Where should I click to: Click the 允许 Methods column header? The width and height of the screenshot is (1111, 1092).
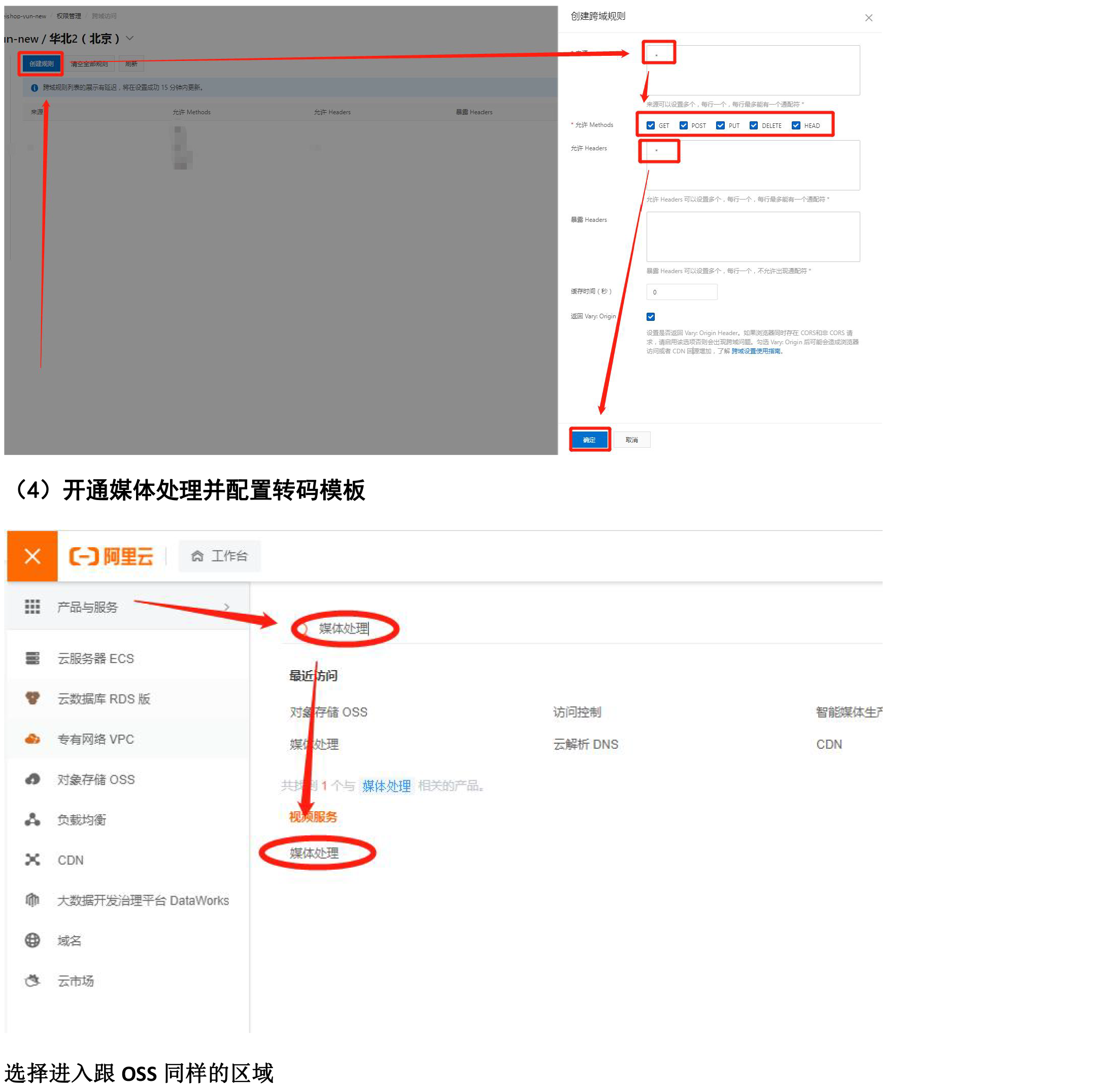click(x=191, y=112)
